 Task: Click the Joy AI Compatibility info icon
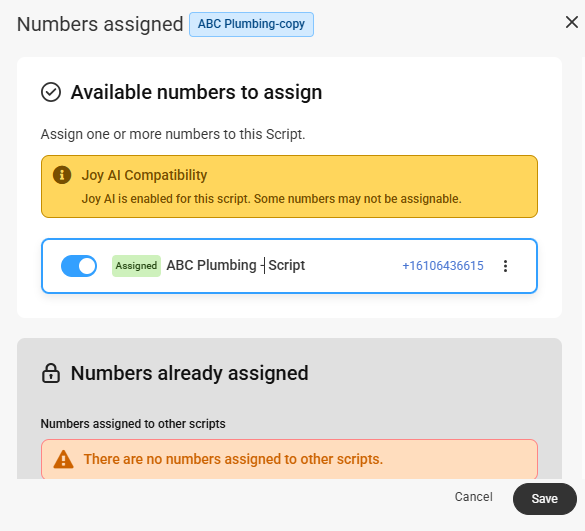(x=62, y=175)
